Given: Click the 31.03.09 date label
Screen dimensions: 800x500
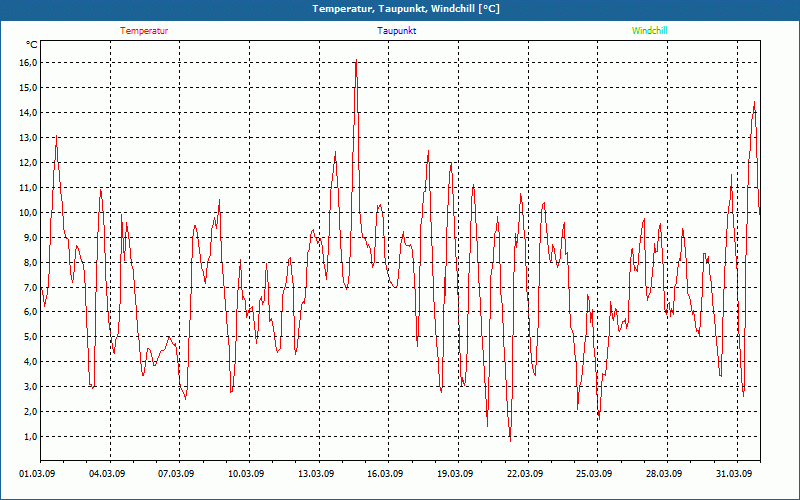Looking at the screenshot, I should click(x=734, y=473).
